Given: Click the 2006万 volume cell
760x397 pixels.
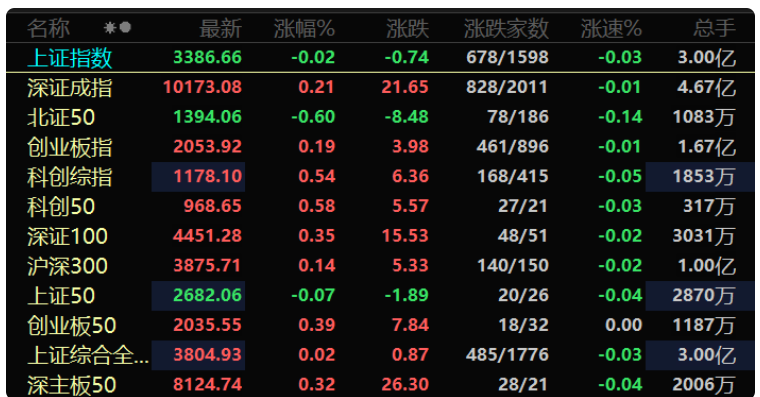Looking at the screenshot, I should 704,385.
